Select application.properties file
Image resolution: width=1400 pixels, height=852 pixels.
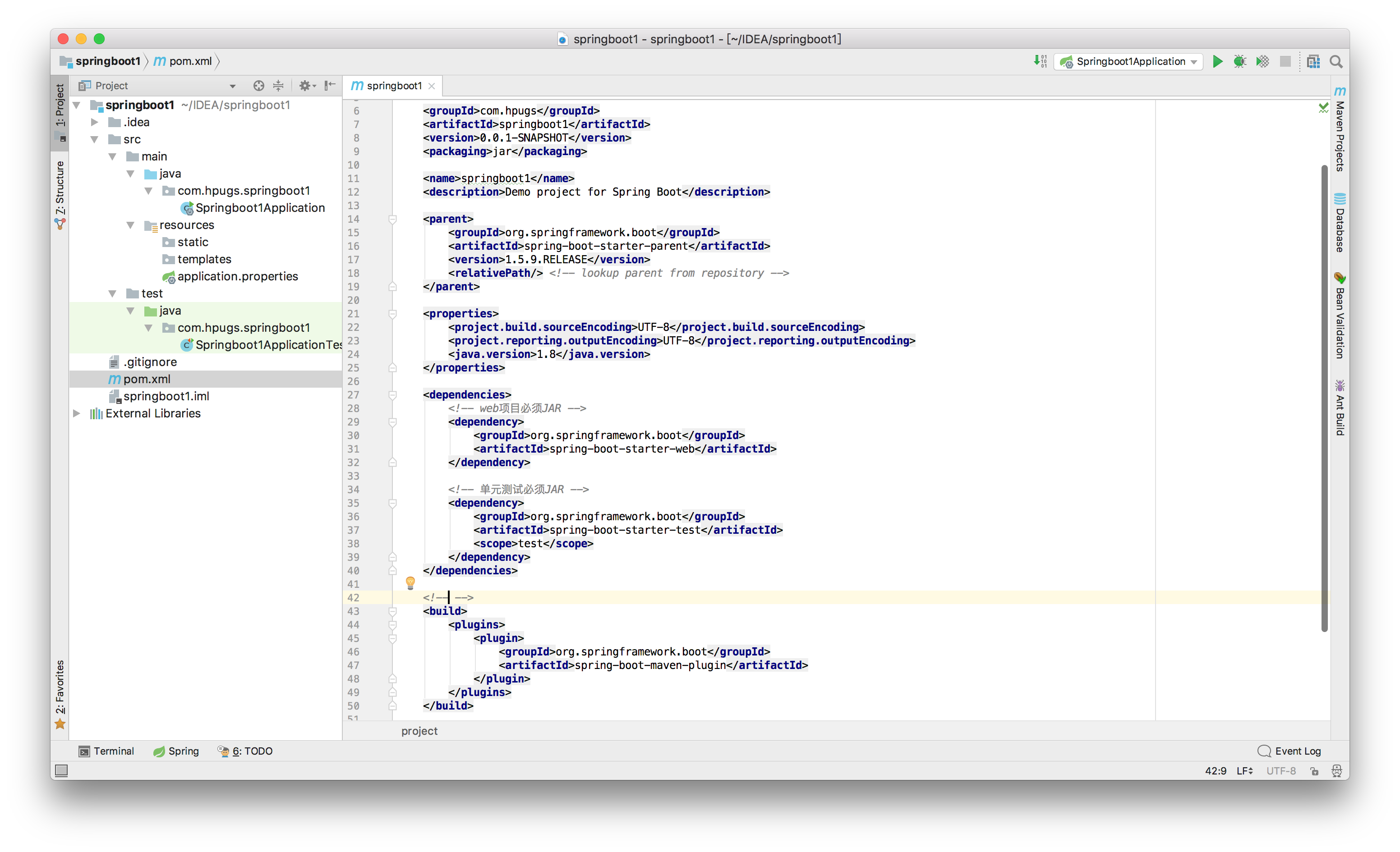[230, 277]
